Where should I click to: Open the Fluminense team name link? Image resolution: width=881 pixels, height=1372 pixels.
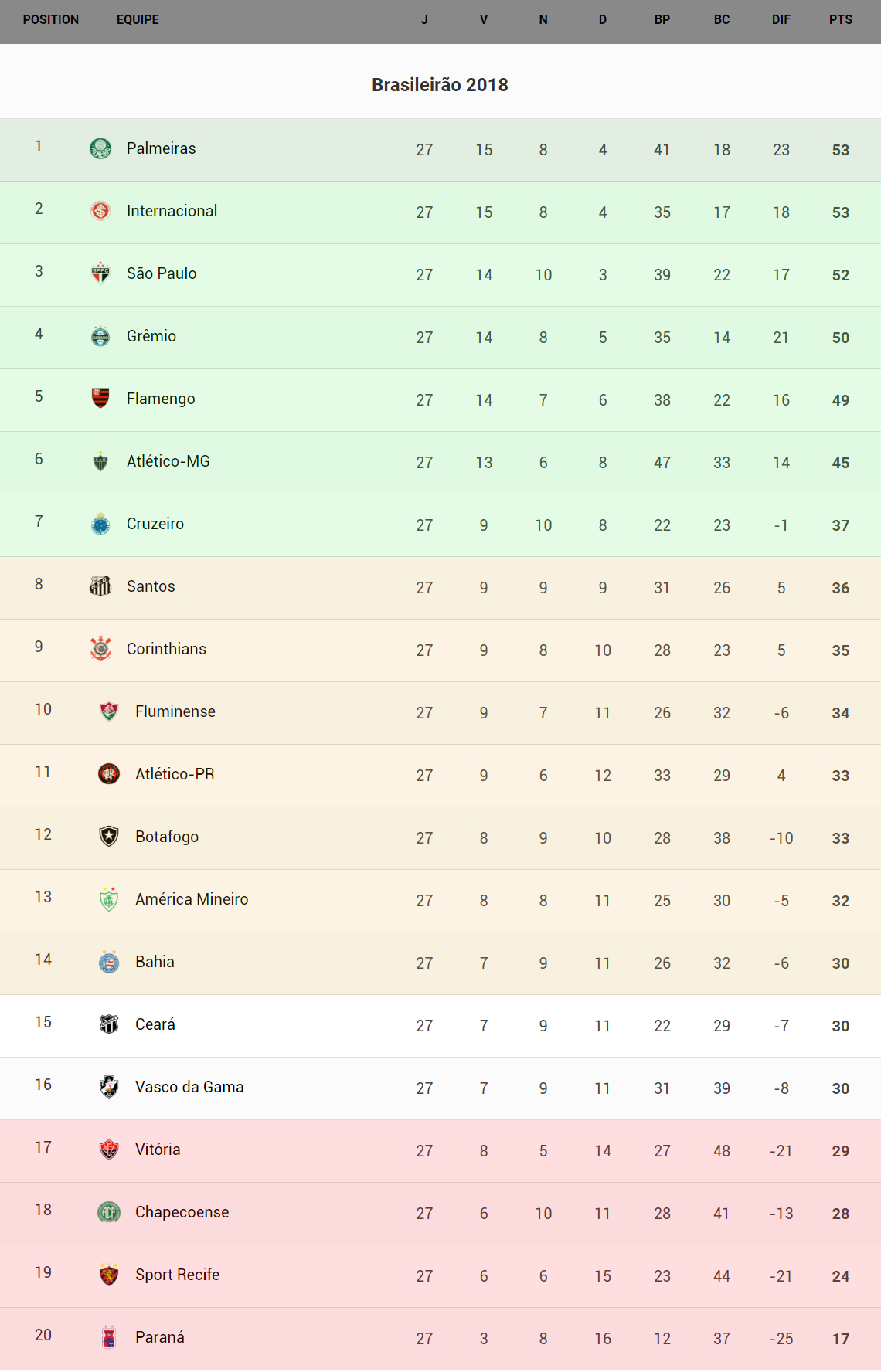tap(175, 711)
